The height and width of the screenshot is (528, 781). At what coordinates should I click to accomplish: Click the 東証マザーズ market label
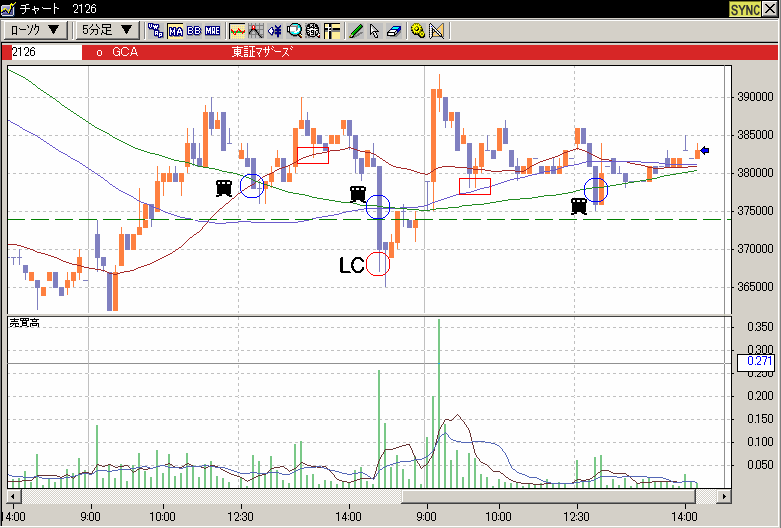pos(261,52)
